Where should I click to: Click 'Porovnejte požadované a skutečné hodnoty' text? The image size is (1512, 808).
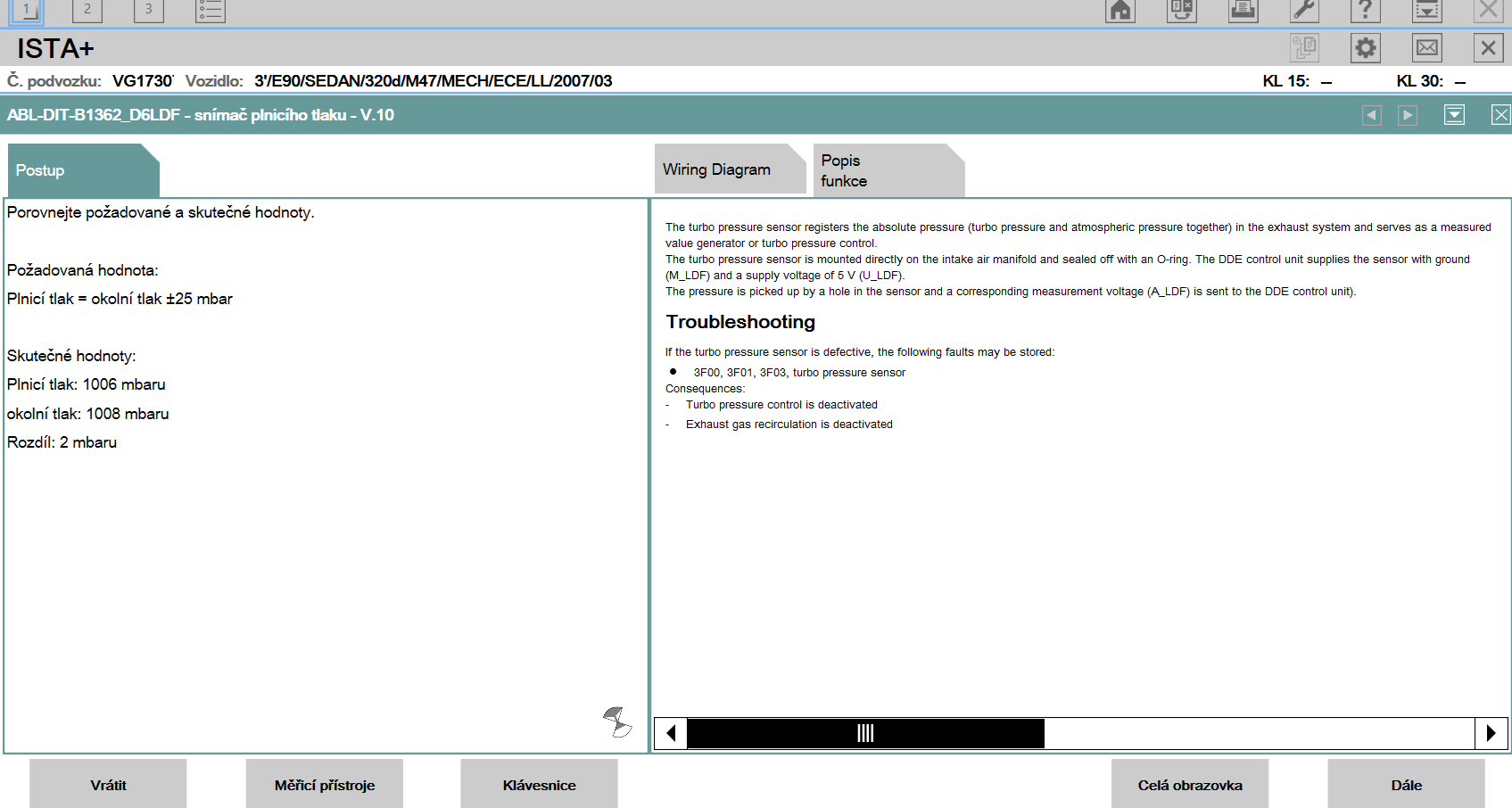161,212
